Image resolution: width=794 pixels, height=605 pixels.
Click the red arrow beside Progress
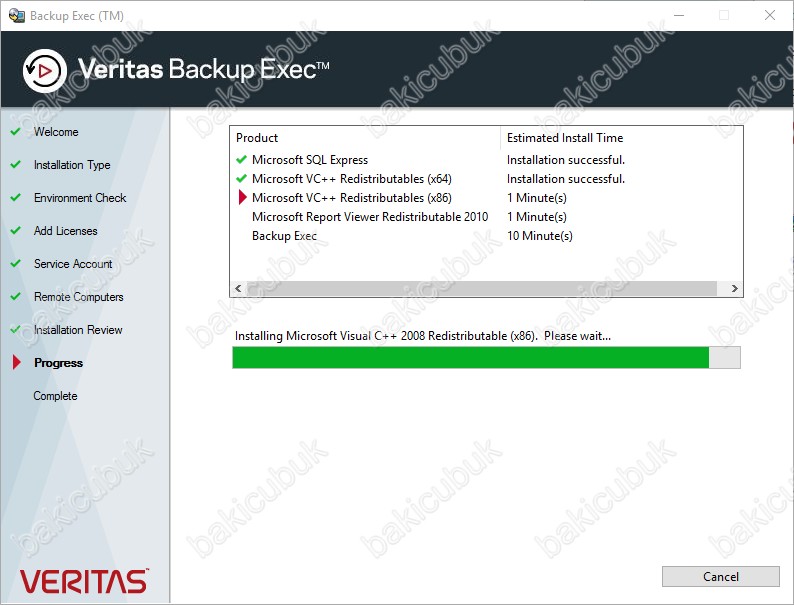(16, 362)
